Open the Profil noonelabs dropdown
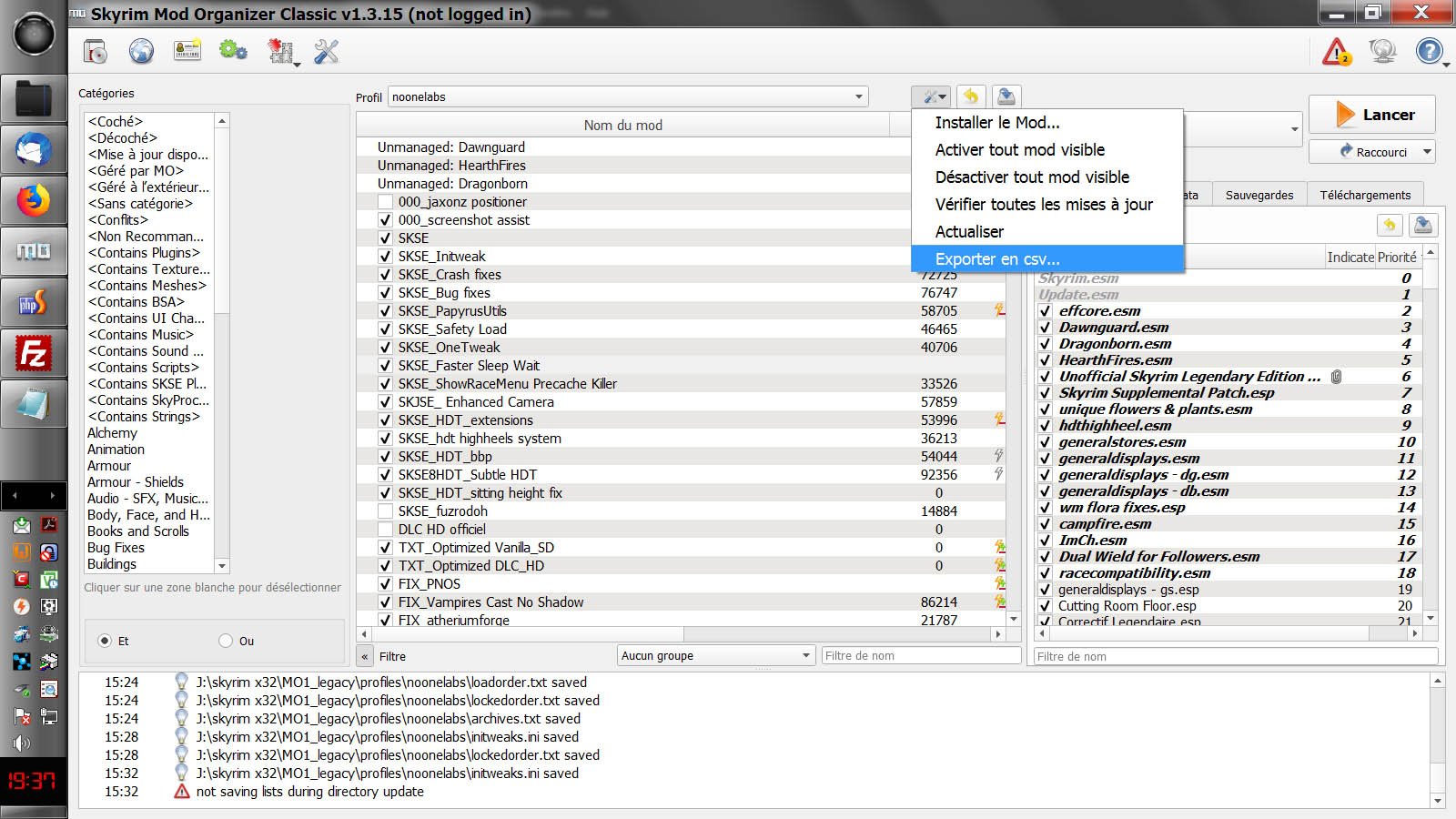 pyautogui.click(x=628, y=96)
